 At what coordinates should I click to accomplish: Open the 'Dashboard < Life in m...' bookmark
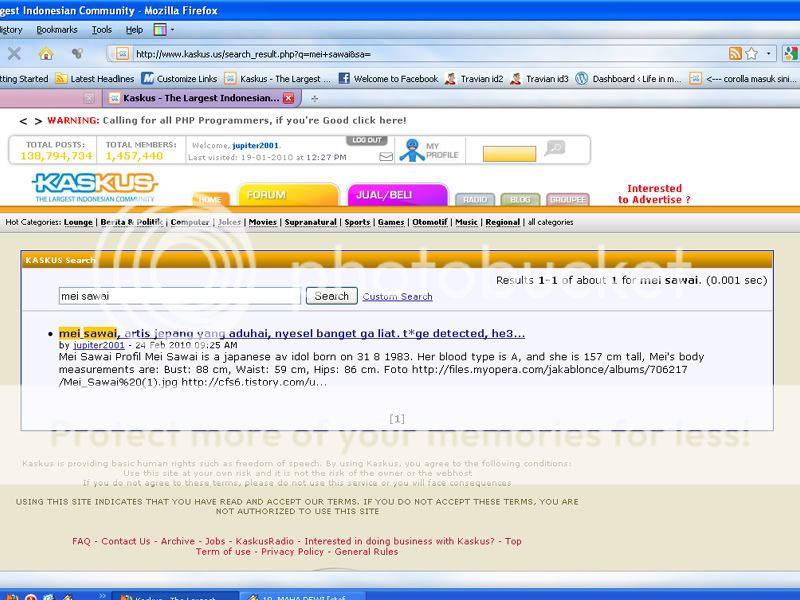click(629, 79)
